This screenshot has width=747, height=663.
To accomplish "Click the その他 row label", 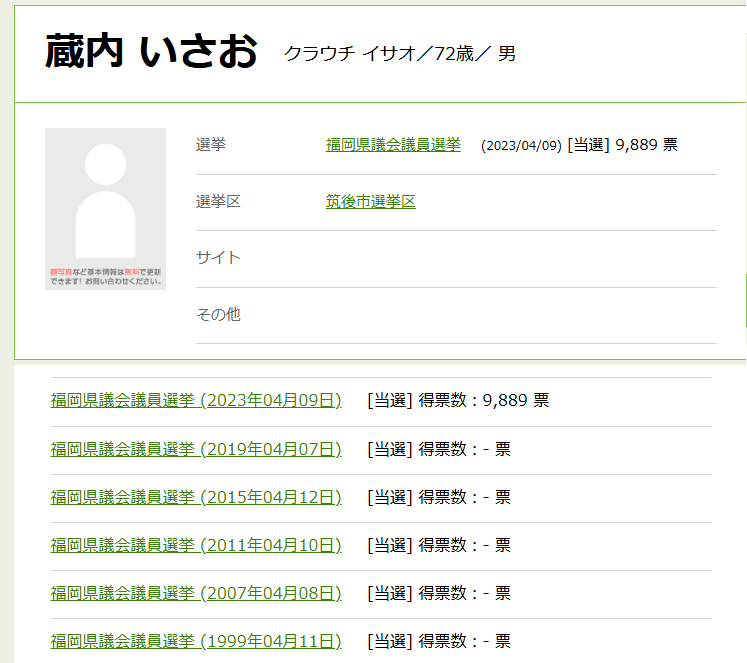I will click(x=218, y=314).
